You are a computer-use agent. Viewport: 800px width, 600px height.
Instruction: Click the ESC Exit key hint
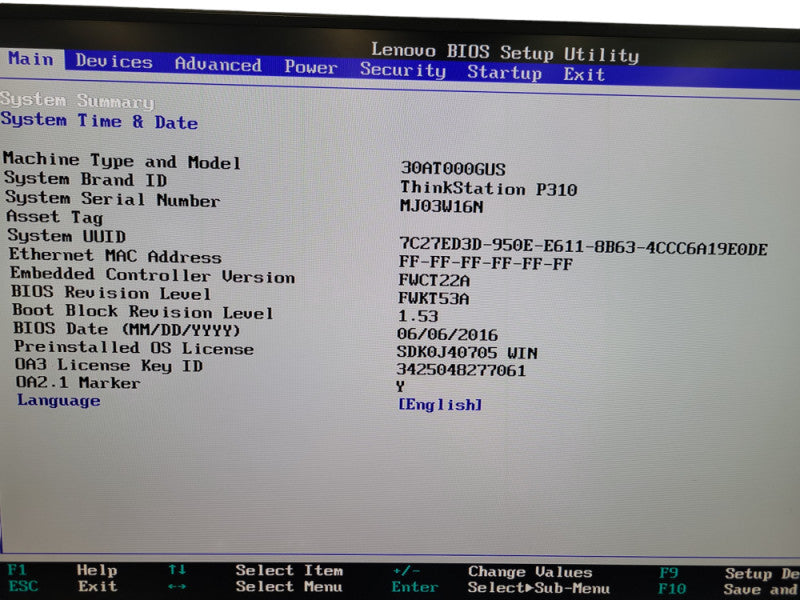coord(63,586)
